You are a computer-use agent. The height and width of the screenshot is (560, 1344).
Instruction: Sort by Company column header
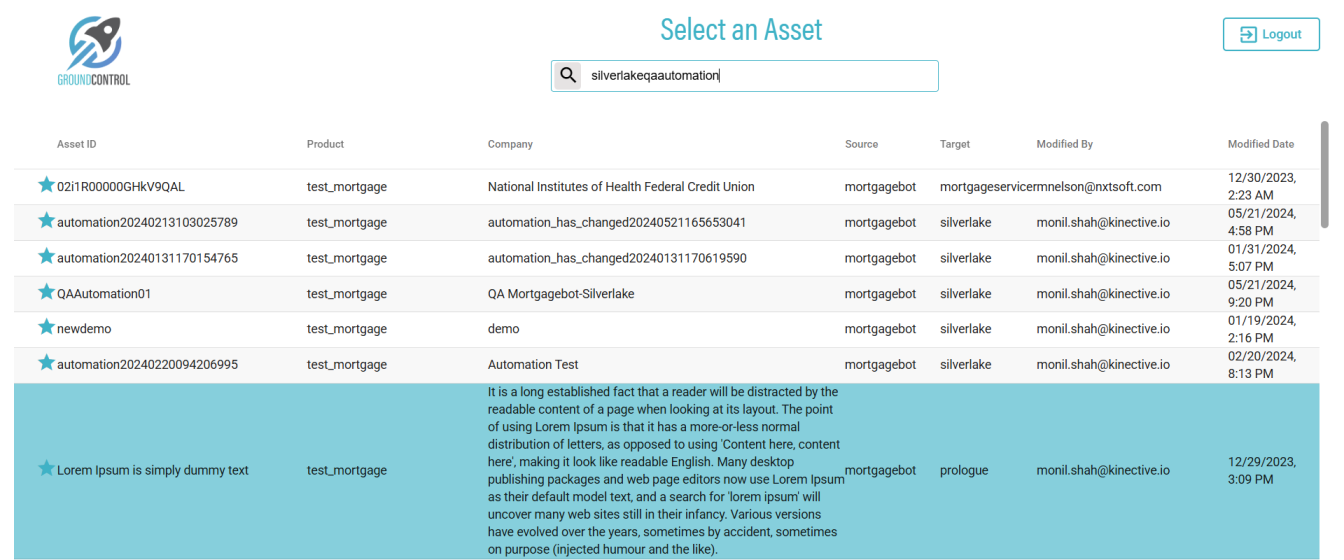click(x=510, y=144)
